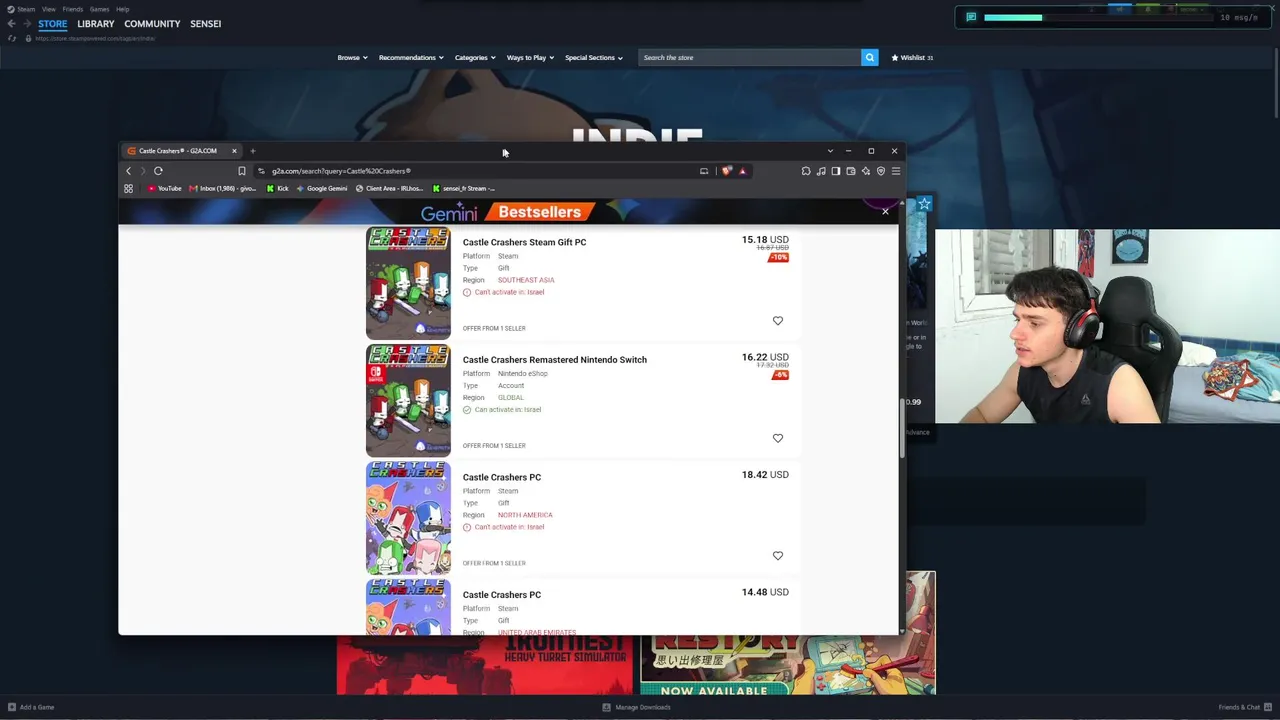The image size is (1280, 720).
Task: Open the browser VPN shield icon
Action: point(881,171)
